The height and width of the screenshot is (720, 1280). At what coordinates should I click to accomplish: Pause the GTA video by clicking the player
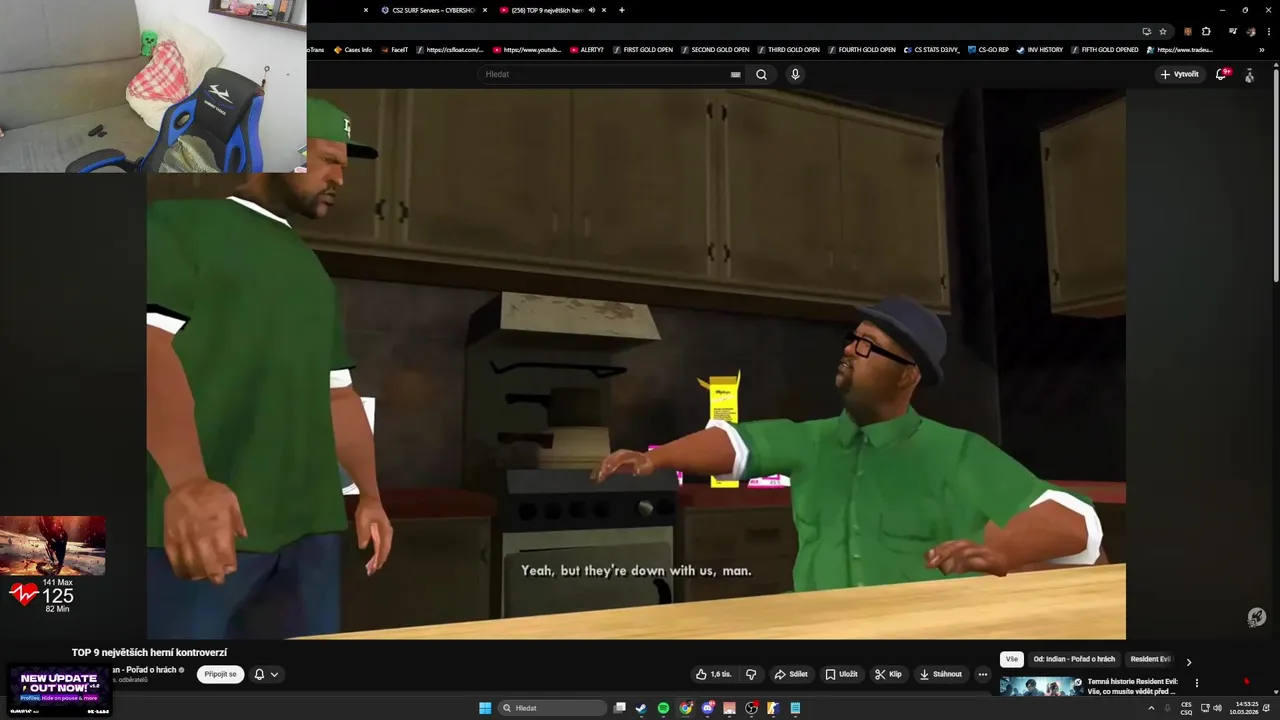point(636,364)
